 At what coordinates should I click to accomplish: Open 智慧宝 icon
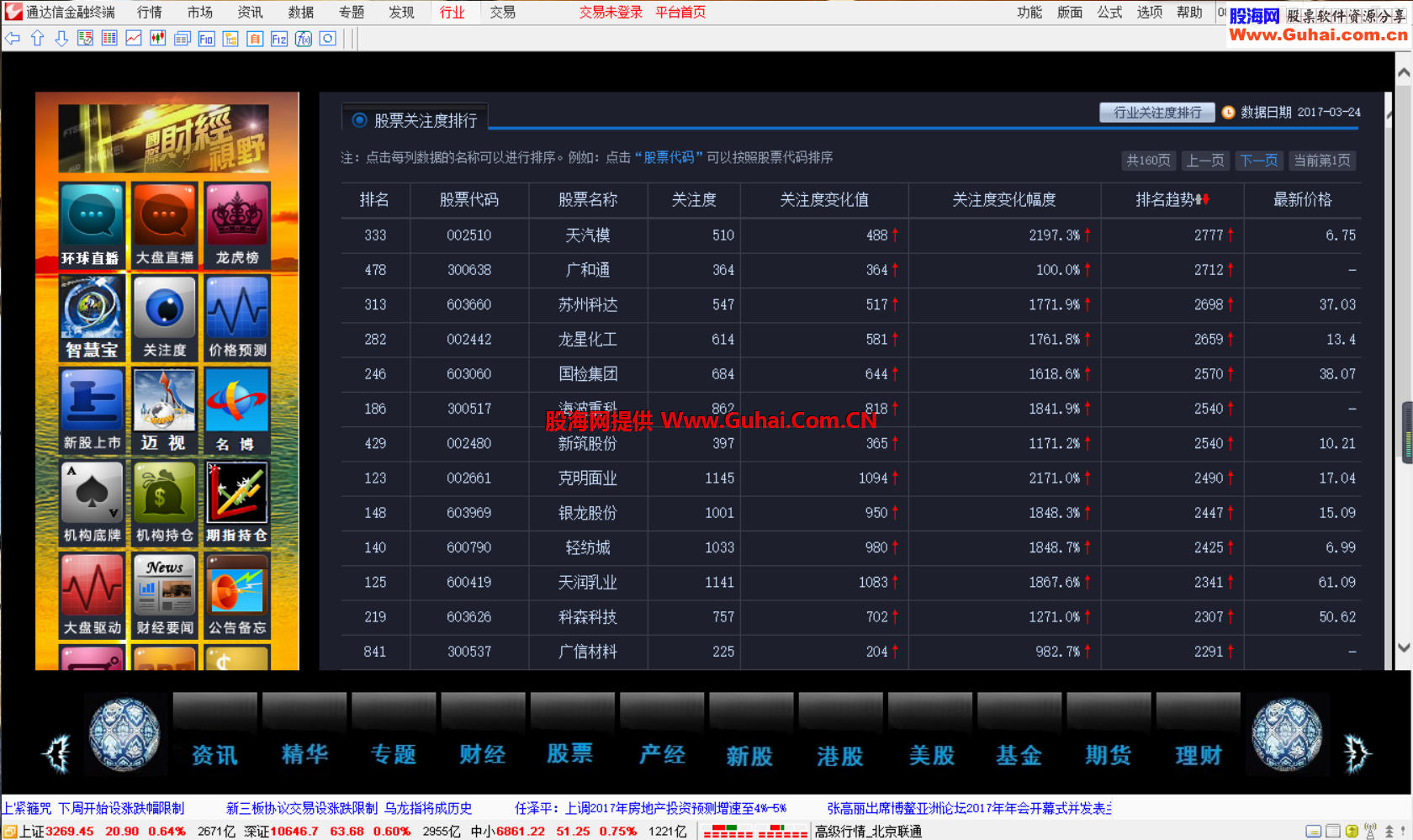[92, 318]
